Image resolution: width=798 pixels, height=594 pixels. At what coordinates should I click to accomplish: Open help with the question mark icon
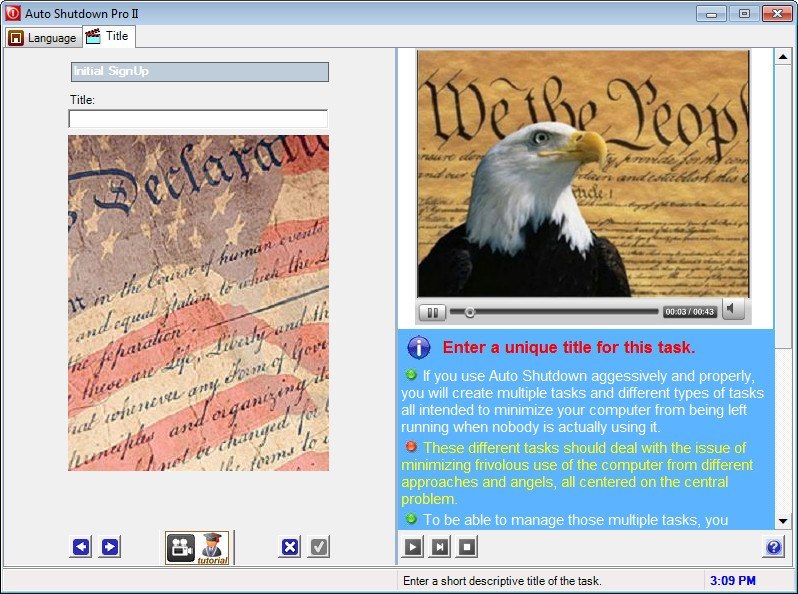(x=774, y=547)
